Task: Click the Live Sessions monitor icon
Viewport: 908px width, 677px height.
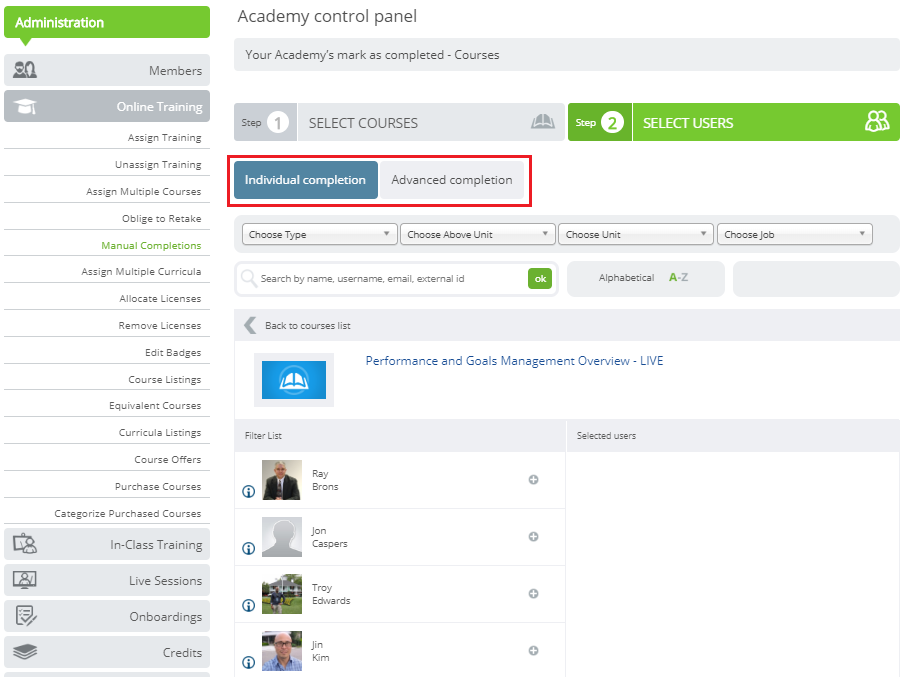Action: [x=25, y=580]
